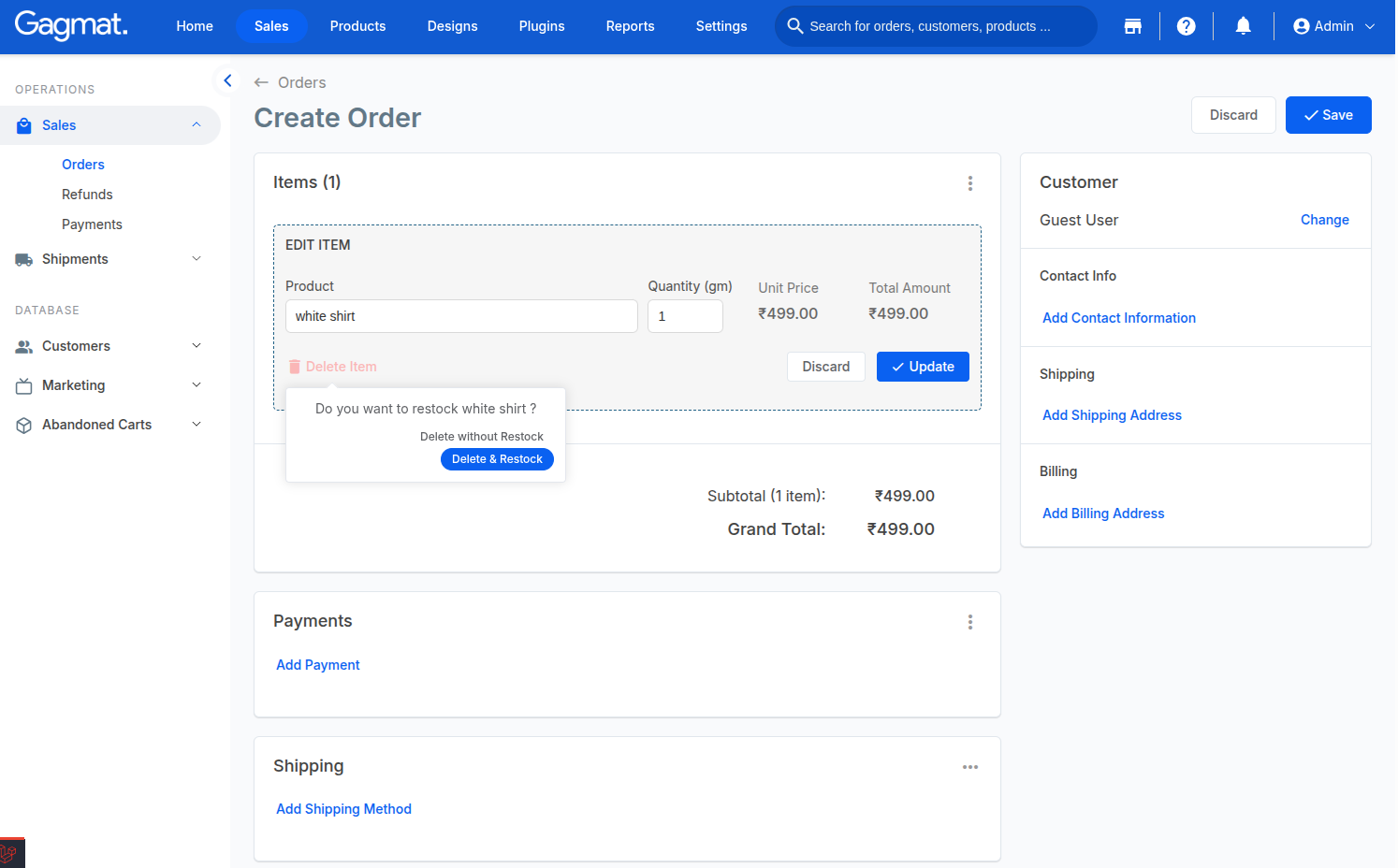The image size is (1398, 868).
Task: Open the notifications bell
Action: click(1243, 26)
